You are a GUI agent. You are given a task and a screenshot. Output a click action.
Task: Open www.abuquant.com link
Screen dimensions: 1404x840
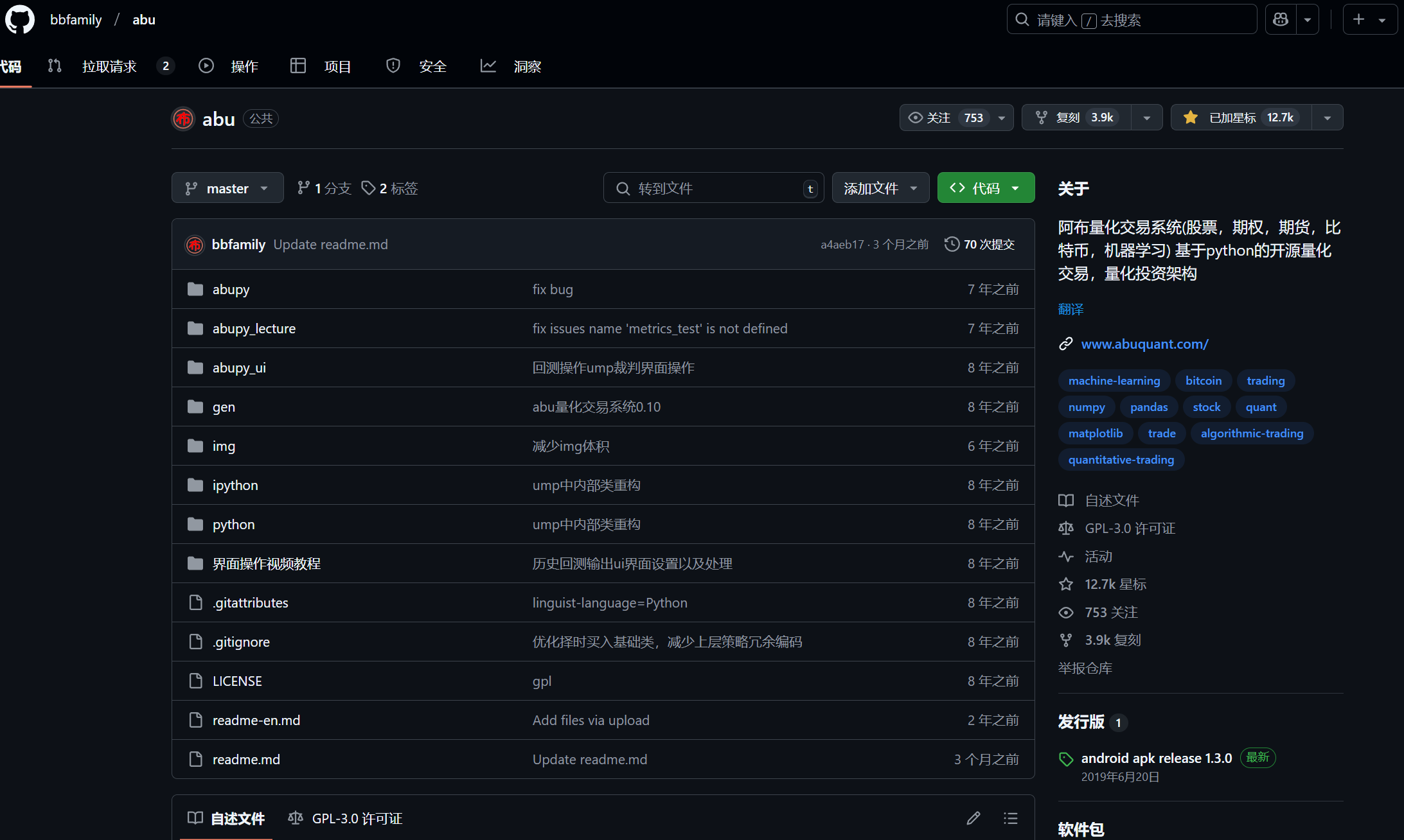1144,344
